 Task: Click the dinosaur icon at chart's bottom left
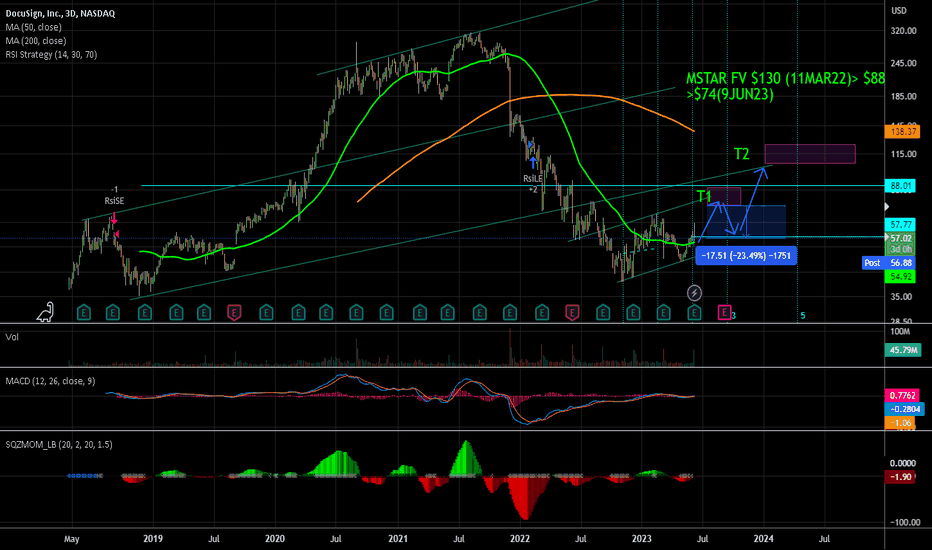click(x=45, y=312)
